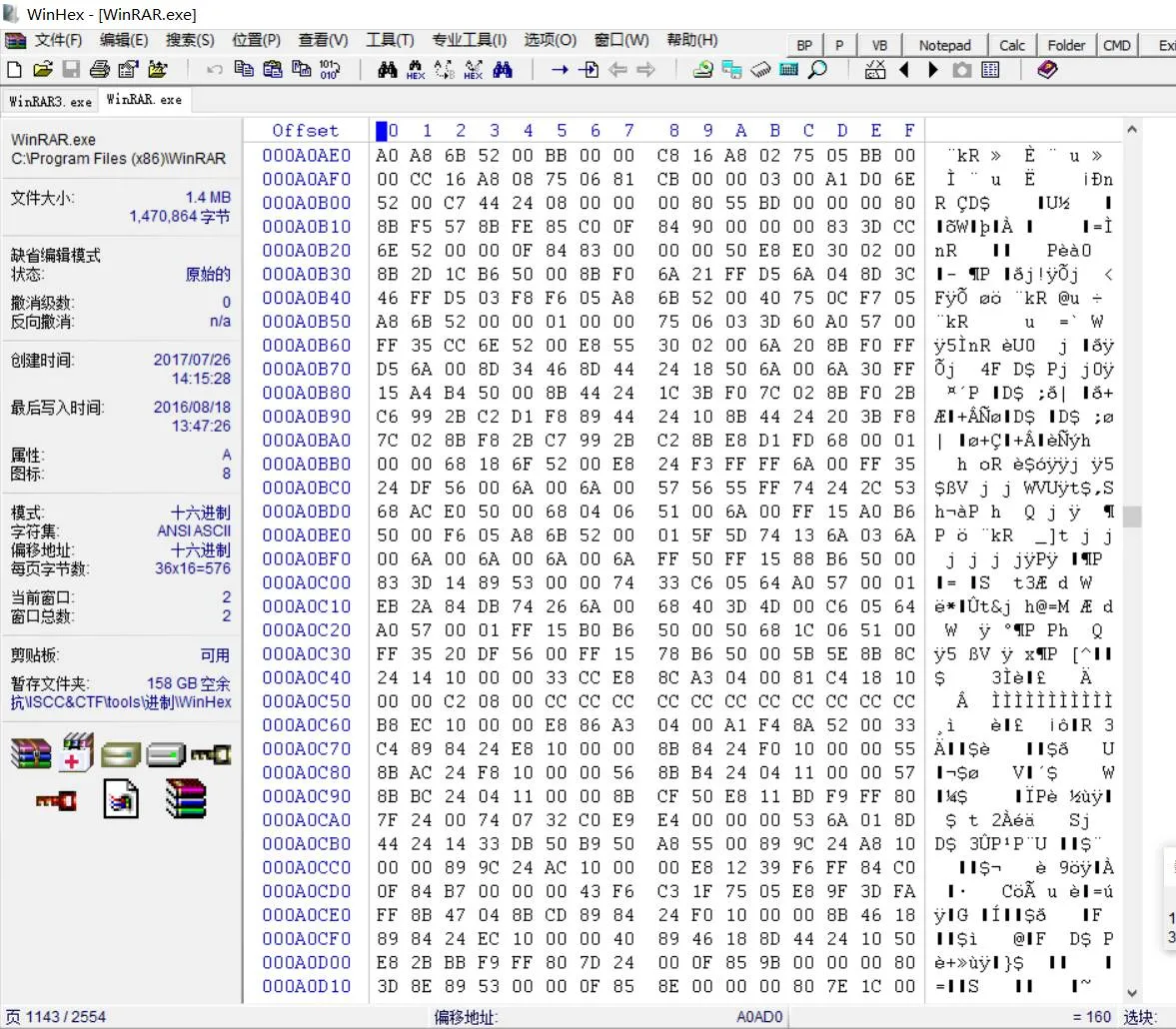
Task: Click the black previous arrow icon
Action: tap(904, 70)
